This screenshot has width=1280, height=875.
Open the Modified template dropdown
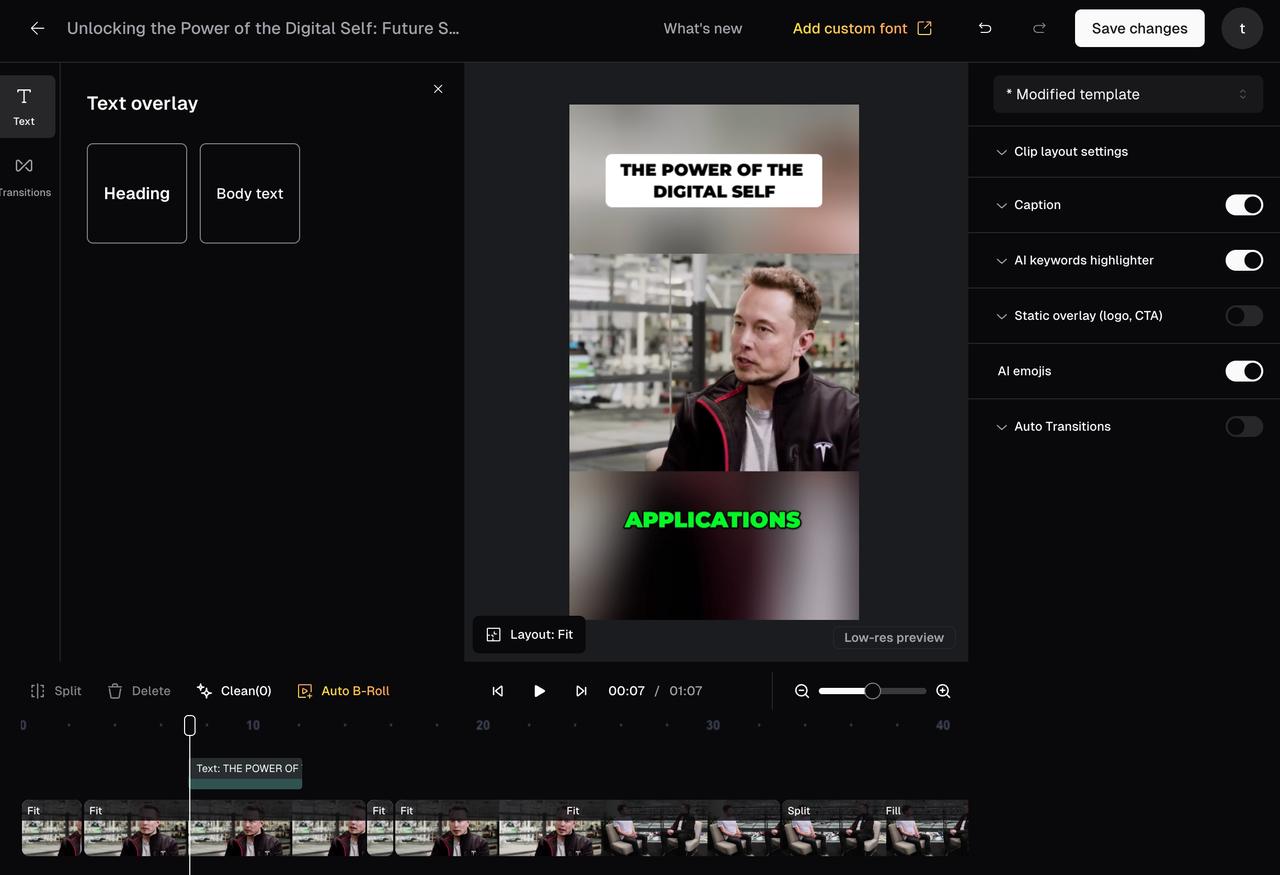pyautogui.click(x=1128, y=94)
